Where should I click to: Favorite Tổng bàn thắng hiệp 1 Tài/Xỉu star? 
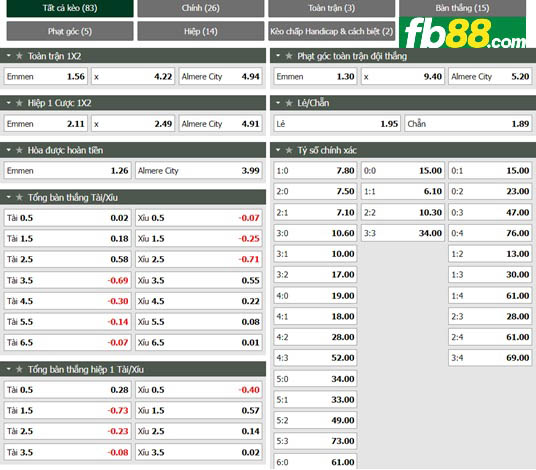(x=19, y=369)
